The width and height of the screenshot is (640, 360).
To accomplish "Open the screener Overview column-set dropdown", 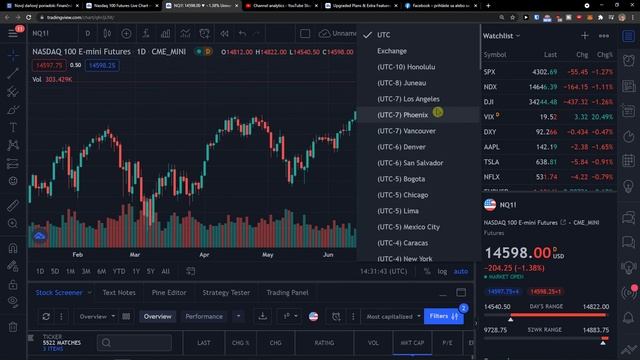I will [x=97, y=316].
